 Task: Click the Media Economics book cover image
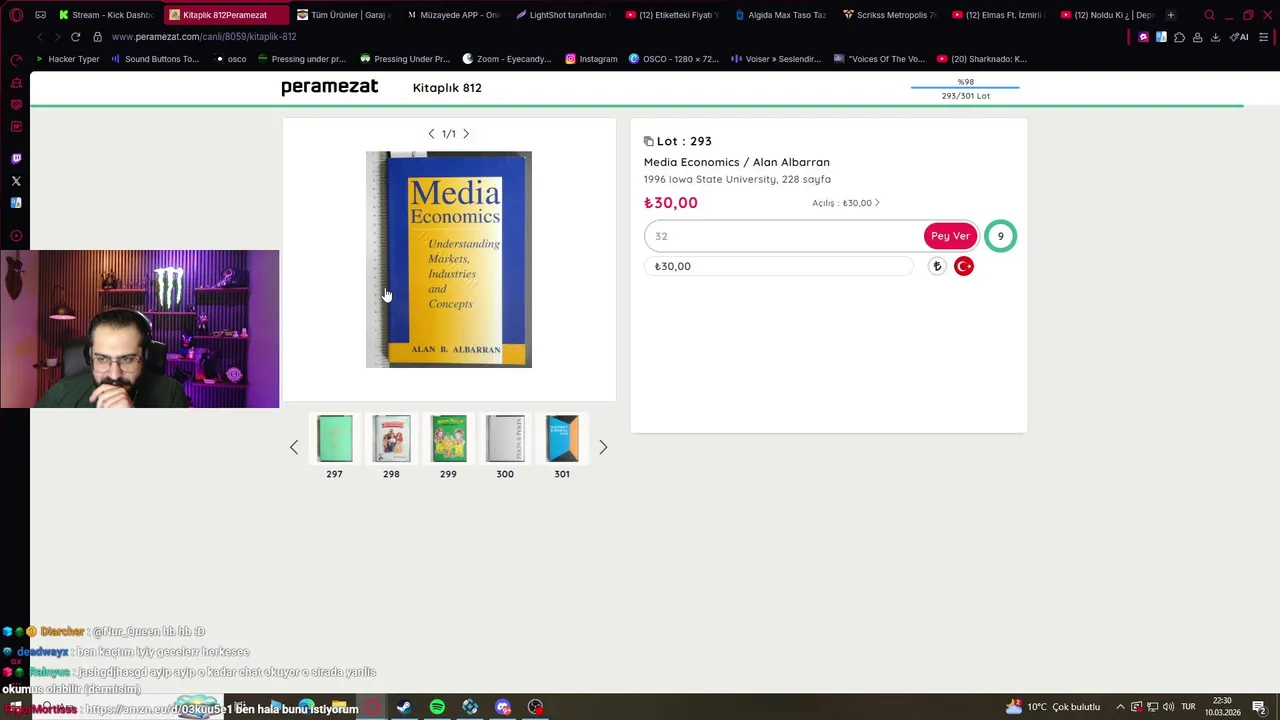click(449, 260)
